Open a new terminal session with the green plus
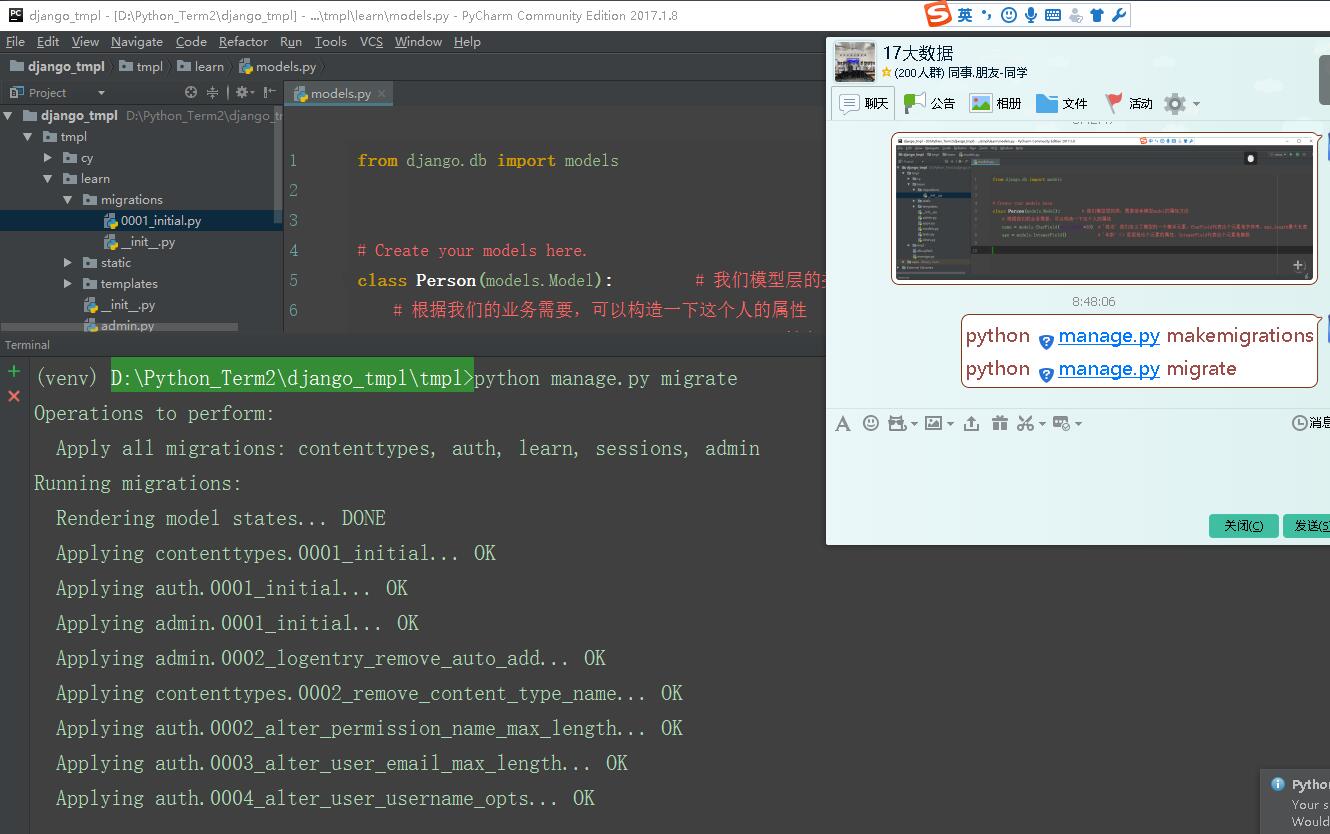Viewport: 1330px width, 834px height. tap(14, 371)
